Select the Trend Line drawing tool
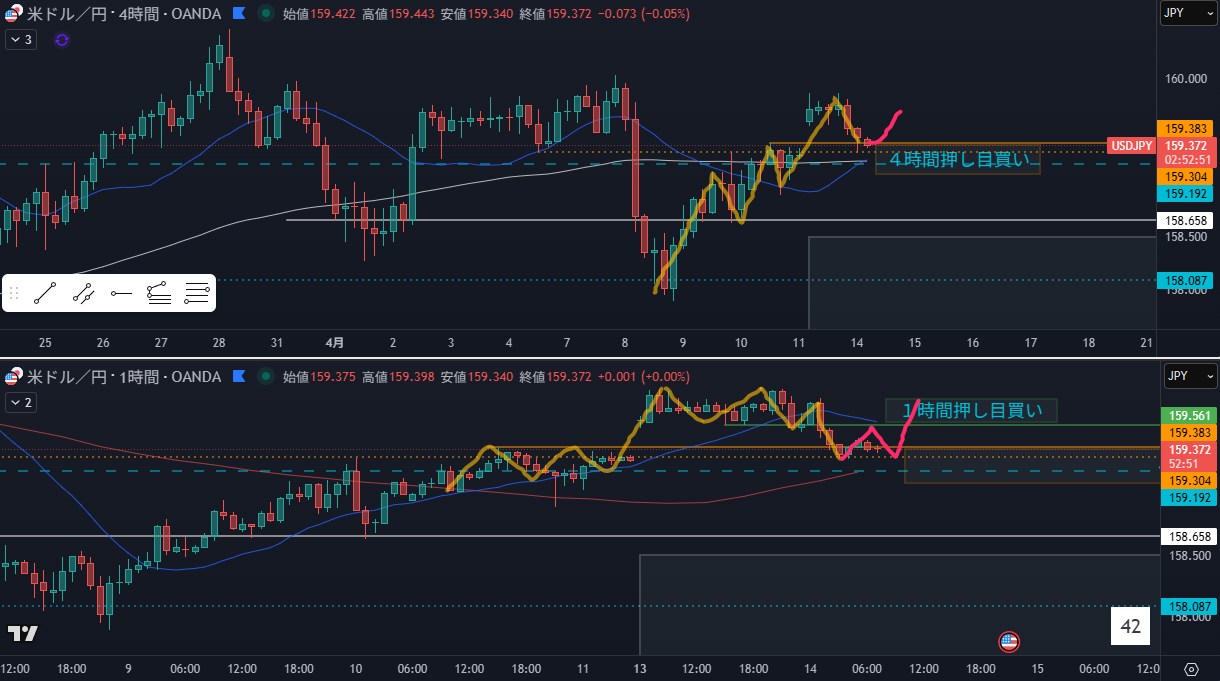This screenshot has height=681, width=1220. (44, 293)
